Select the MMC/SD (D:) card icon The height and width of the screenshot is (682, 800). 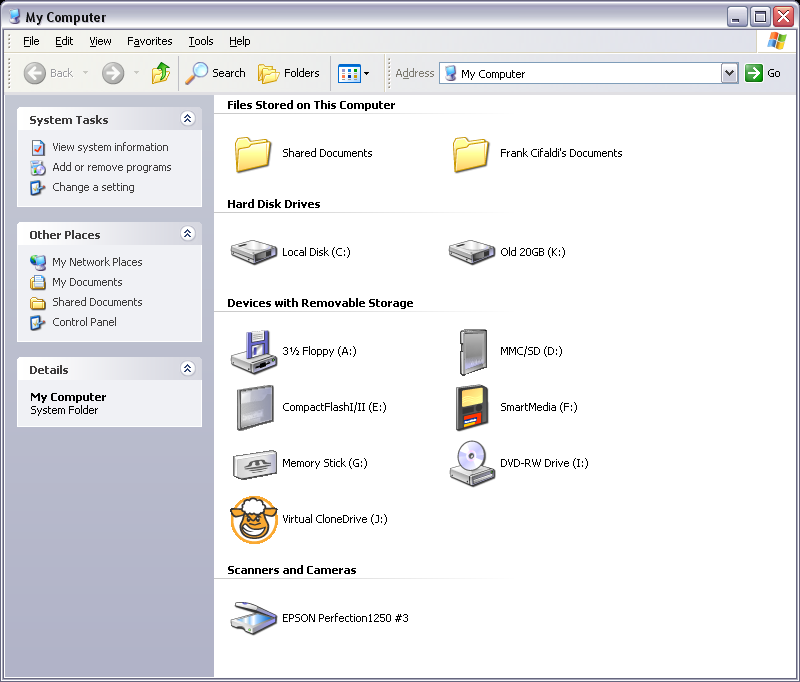(471, 351)
